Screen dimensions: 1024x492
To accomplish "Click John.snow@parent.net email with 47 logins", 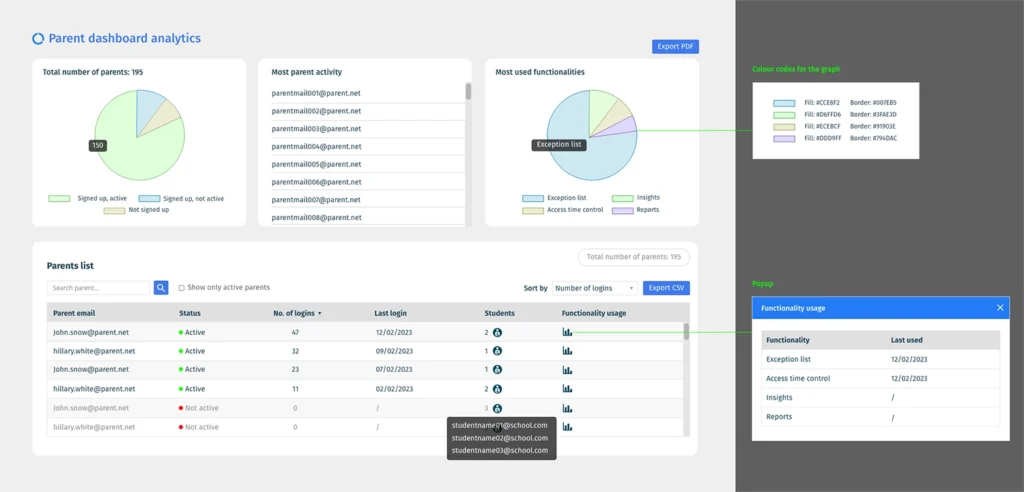I will 91,333.
